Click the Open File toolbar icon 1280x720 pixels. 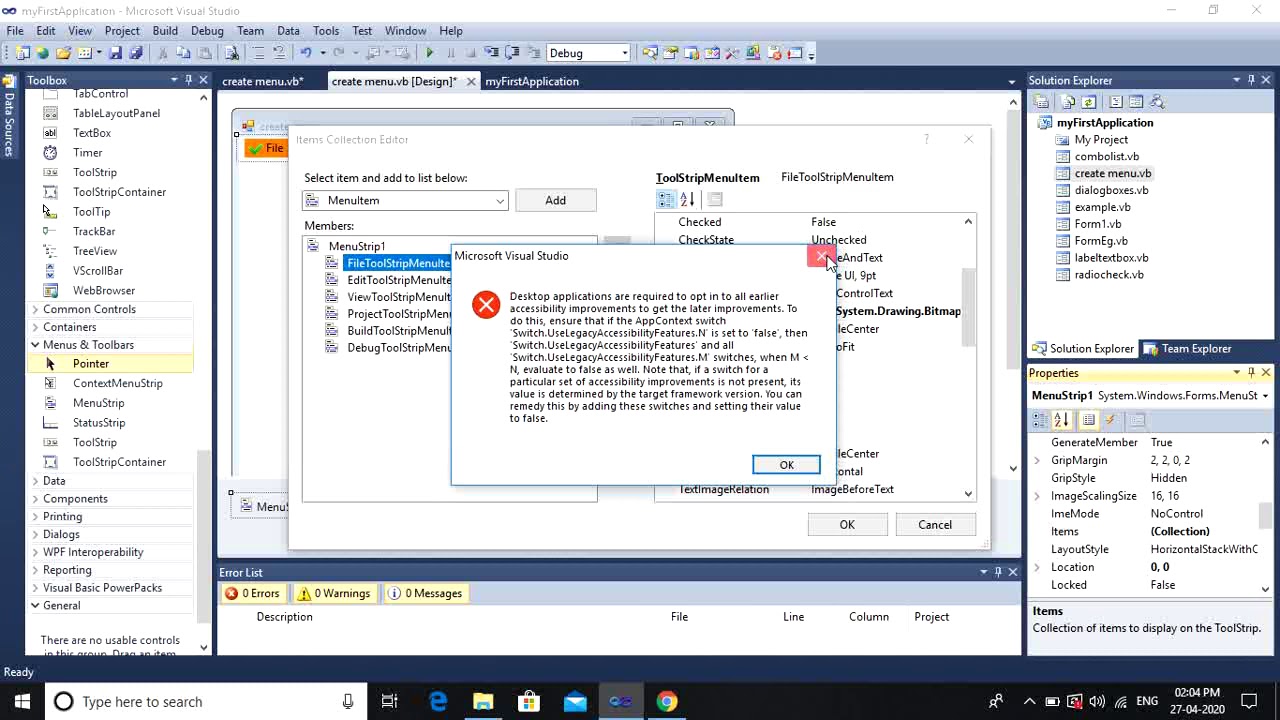(x=62, y=53)
